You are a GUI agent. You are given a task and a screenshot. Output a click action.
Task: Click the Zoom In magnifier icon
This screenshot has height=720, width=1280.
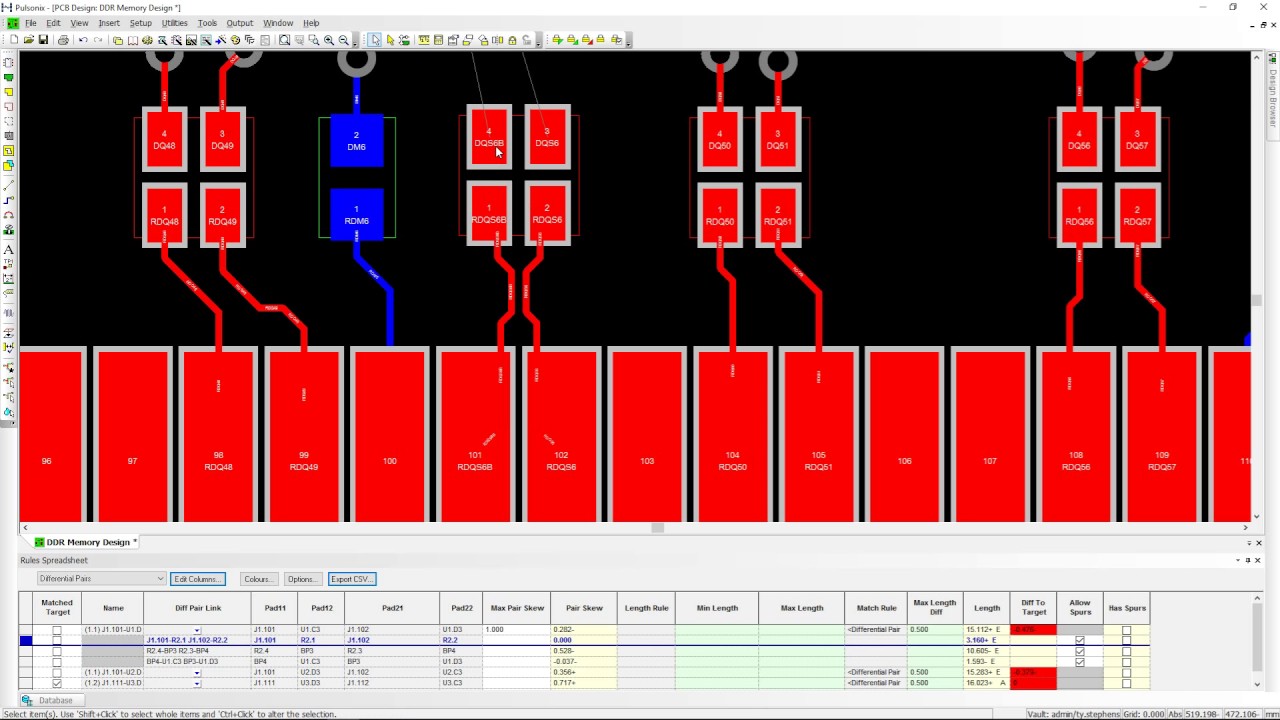click(328, 40)
